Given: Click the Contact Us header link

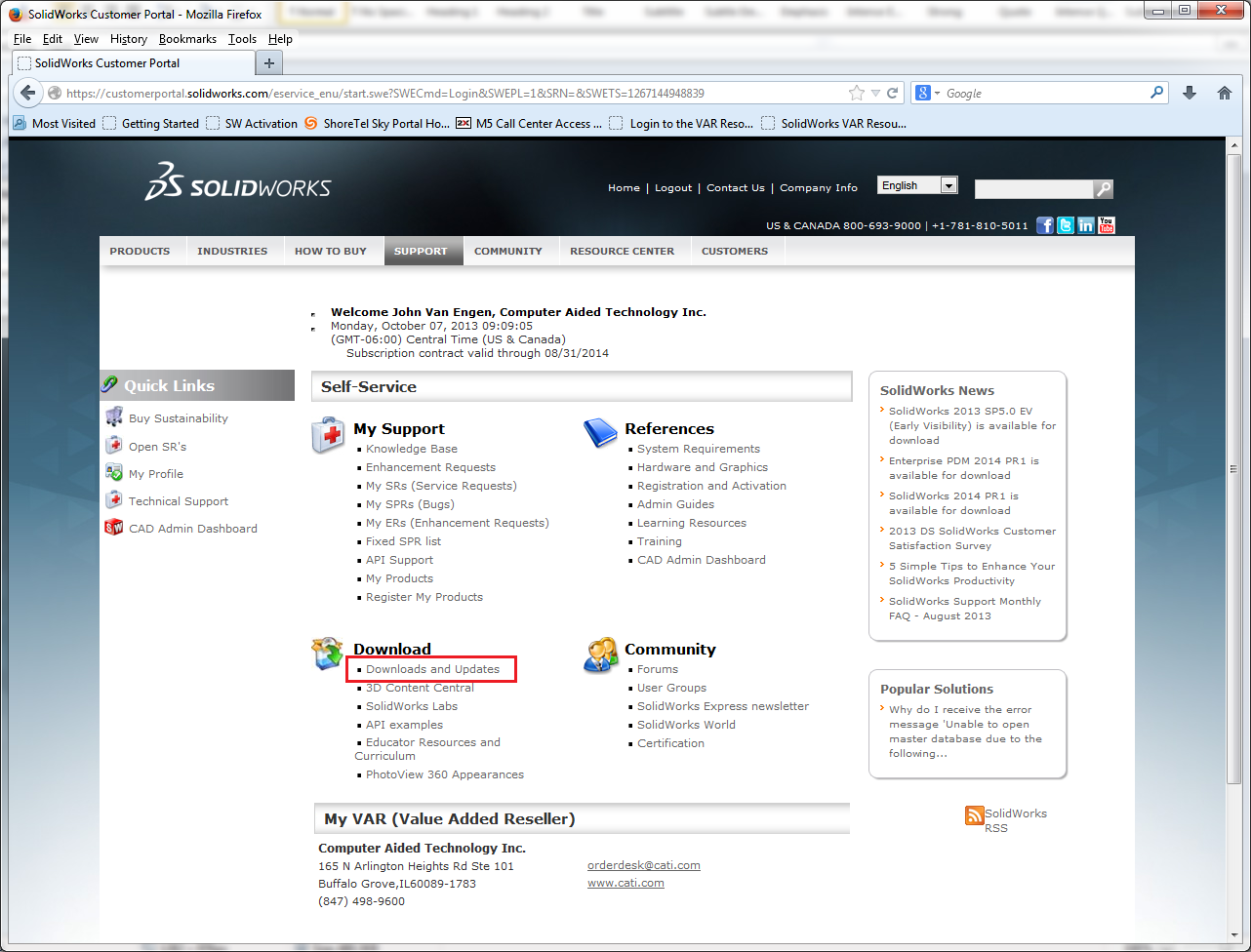Looking at the screenshot, I should coord(736,187).
